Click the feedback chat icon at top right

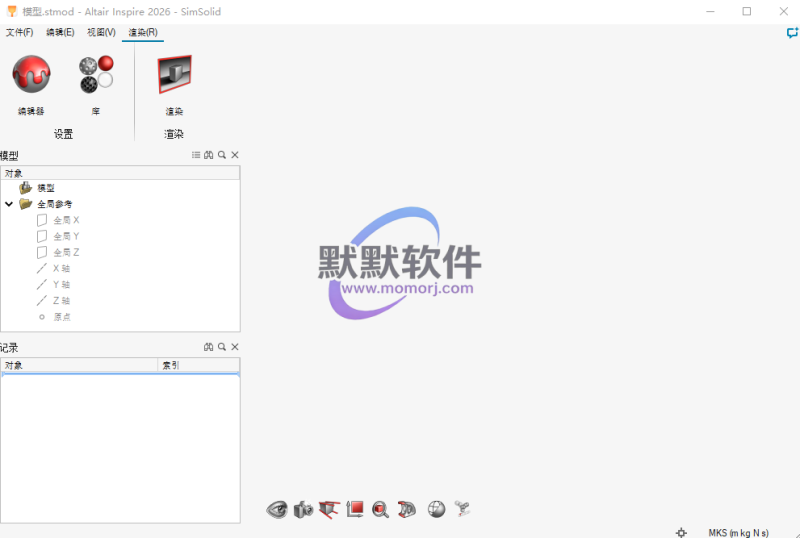pyautogui.click(x=791, y=33)
